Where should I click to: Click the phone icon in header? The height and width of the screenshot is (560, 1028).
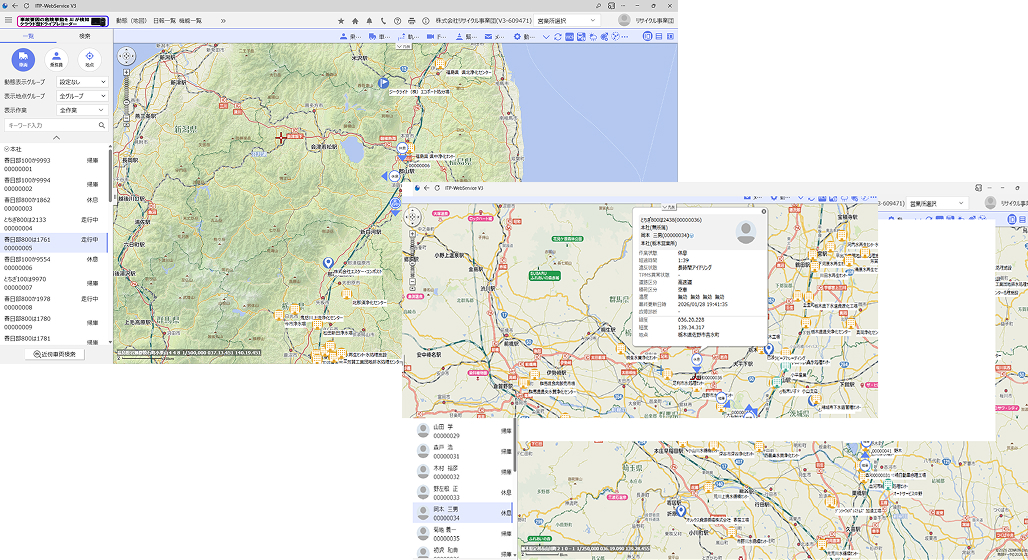[384, 21]
